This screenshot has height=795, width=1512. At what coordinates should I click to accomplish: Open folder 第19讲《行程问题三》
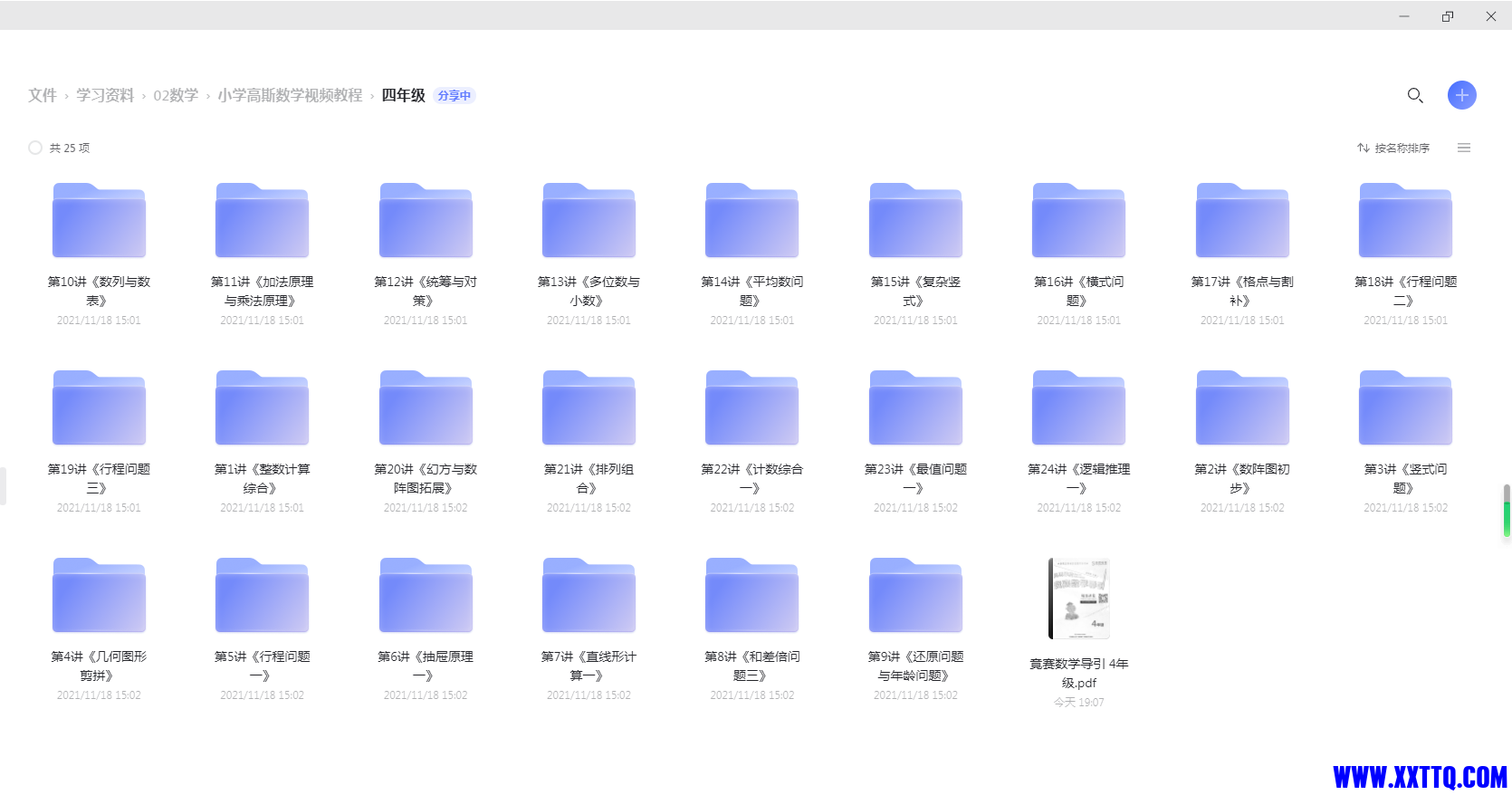tap(99, 407)
